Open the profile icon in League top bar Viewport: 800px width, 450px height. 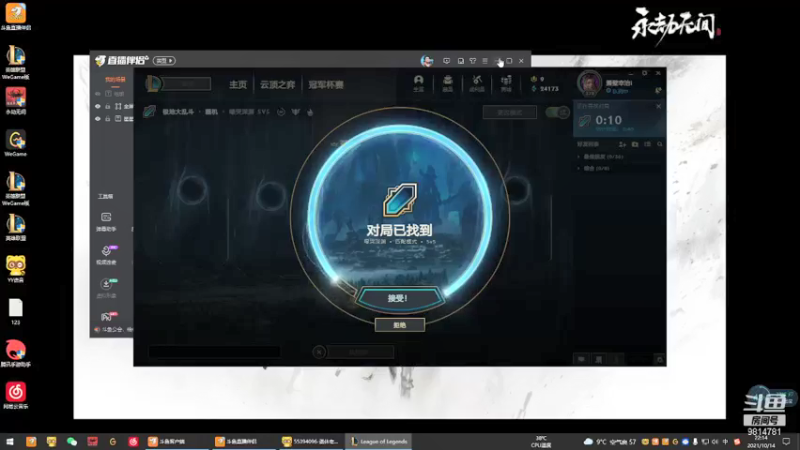(418, 83)
